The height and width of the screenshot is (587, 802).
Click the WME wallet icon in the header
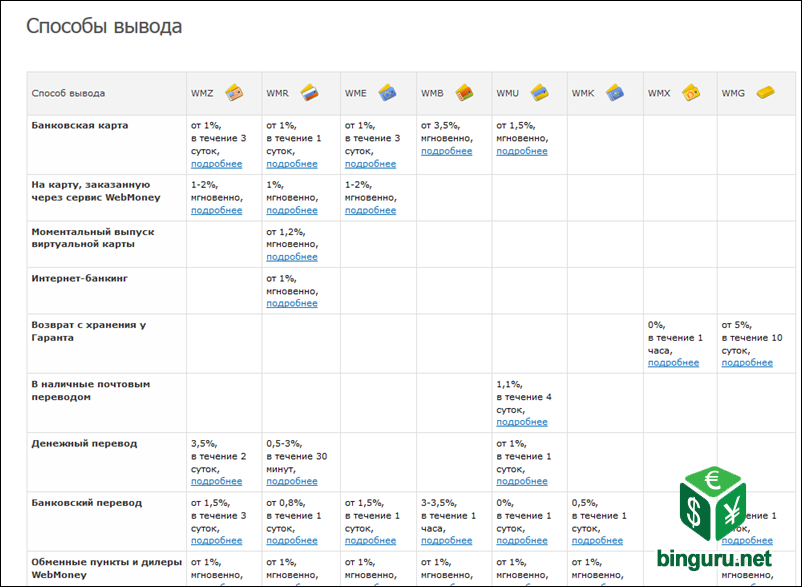click(387, 93)
